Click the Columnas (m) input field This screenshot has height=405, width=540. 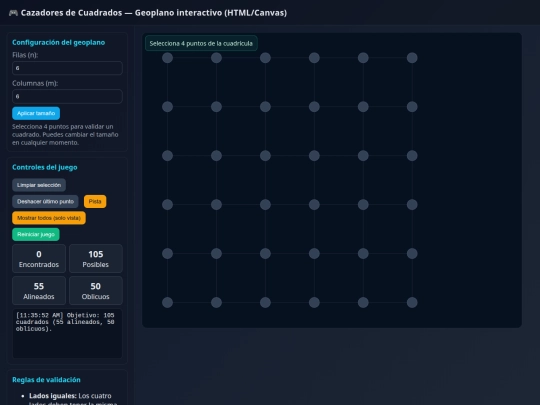(67, 96)
